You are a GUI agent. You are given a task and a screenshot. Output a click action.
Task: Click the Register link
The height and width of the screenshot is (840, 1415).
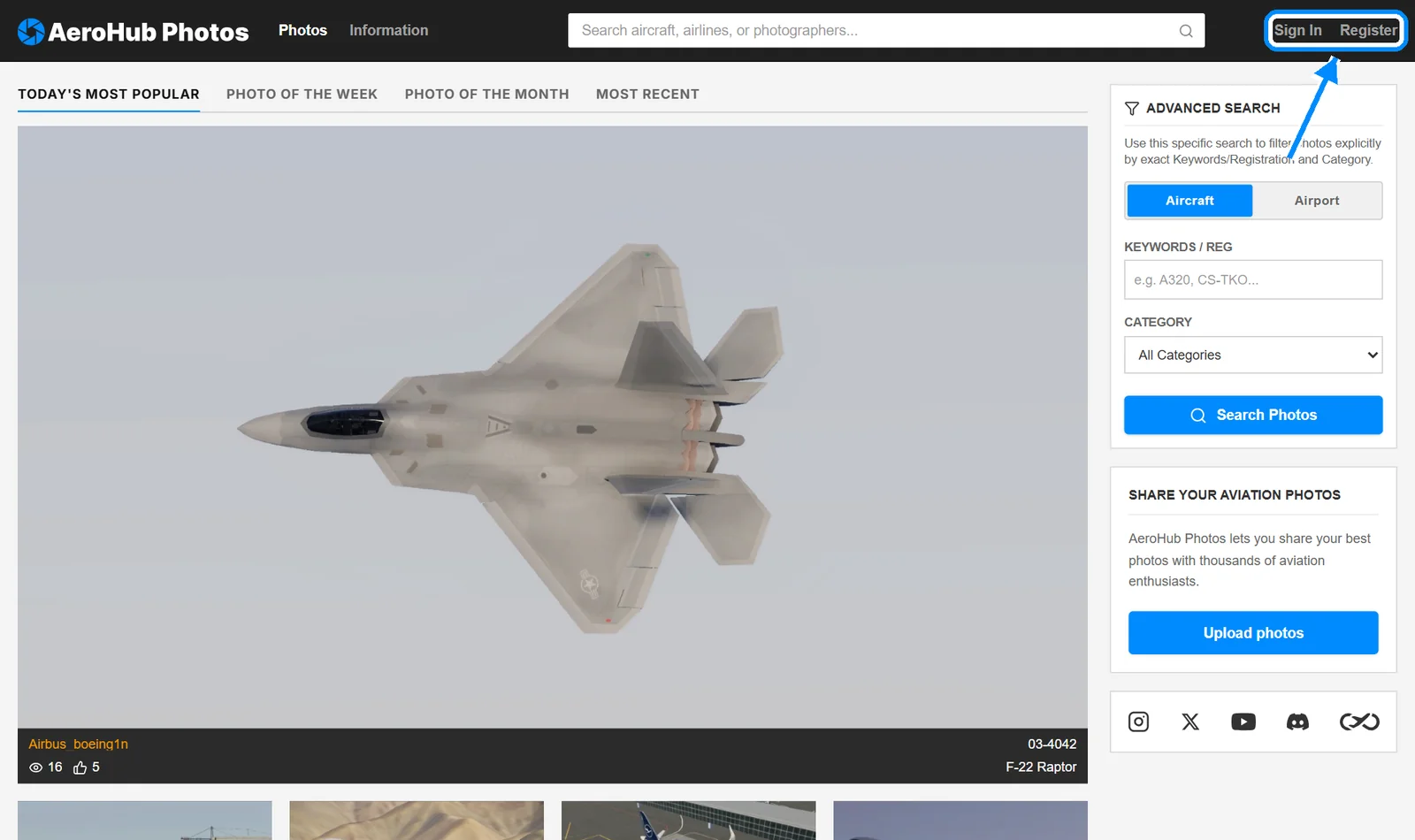1368,30
